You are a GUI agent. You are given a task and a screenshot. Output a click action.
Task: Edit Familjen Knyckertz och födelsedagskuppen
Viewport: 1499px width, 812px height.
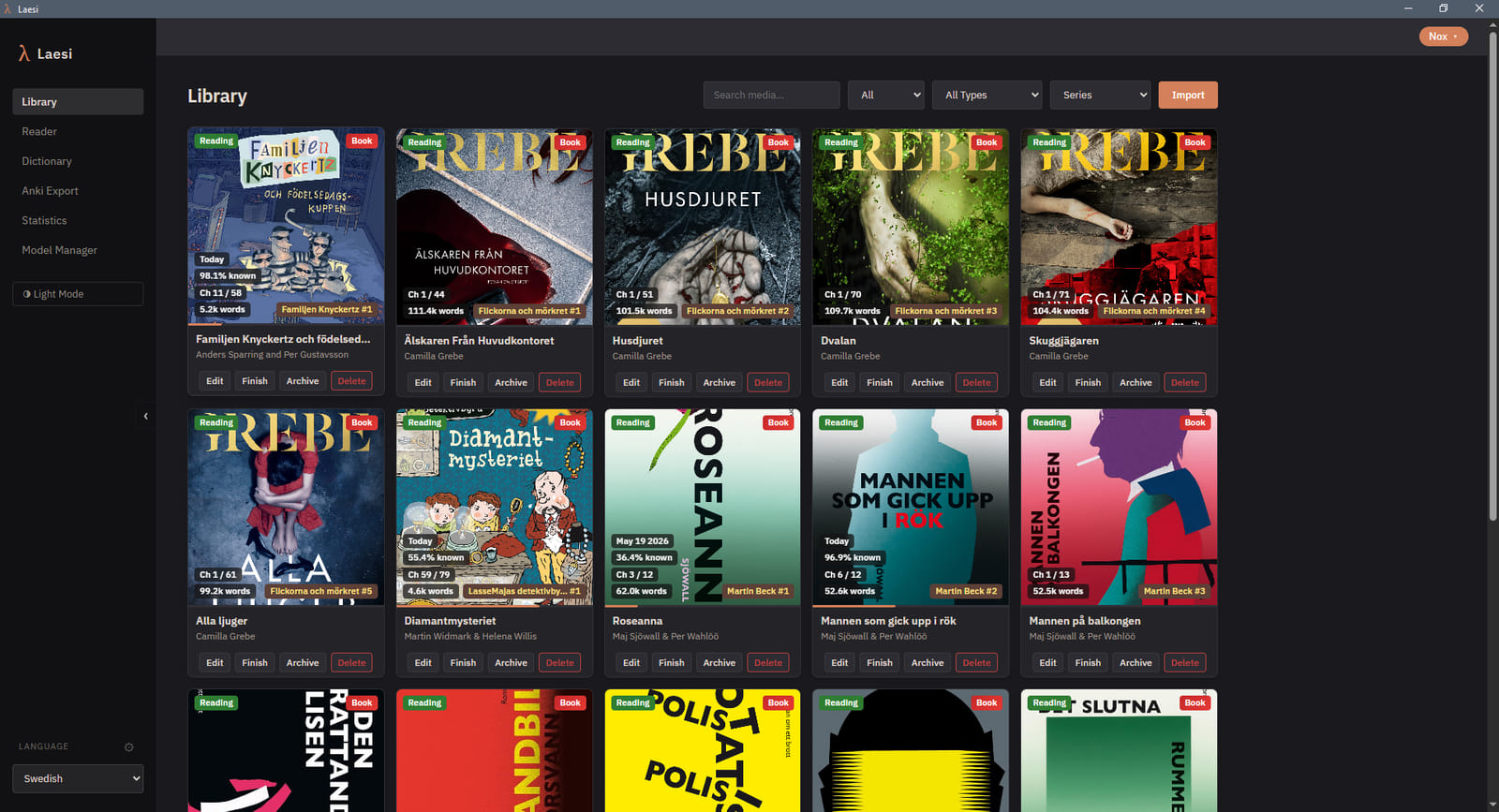[215, 381]
